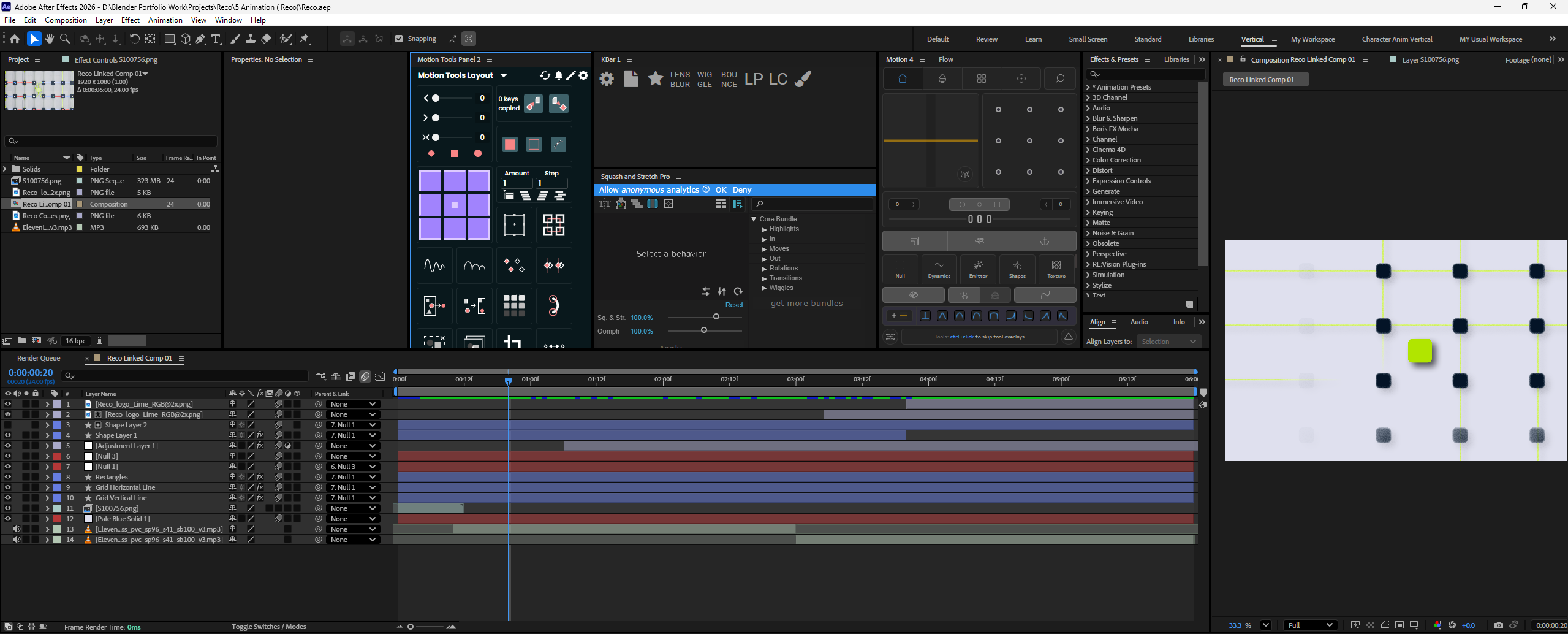Click the get more bundles link
This screenshot has height=634, width=1568.
point(806,304)
